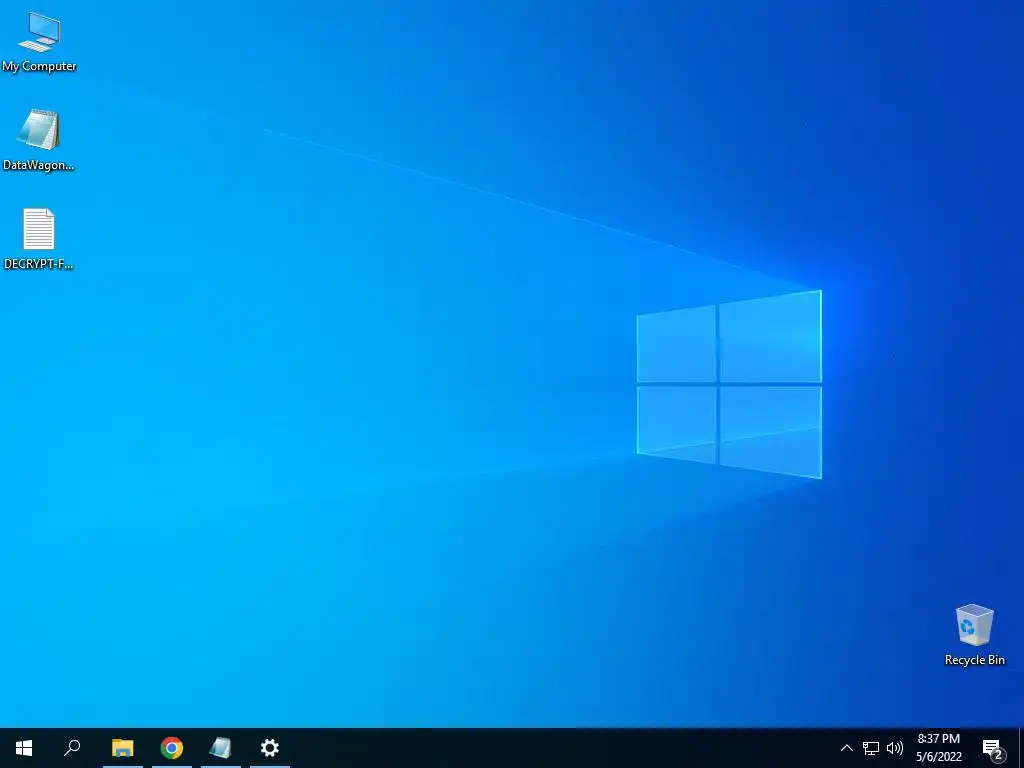1024x768 pixels.
Task: Show hidden system tray icons
Action: click(846, 748)
